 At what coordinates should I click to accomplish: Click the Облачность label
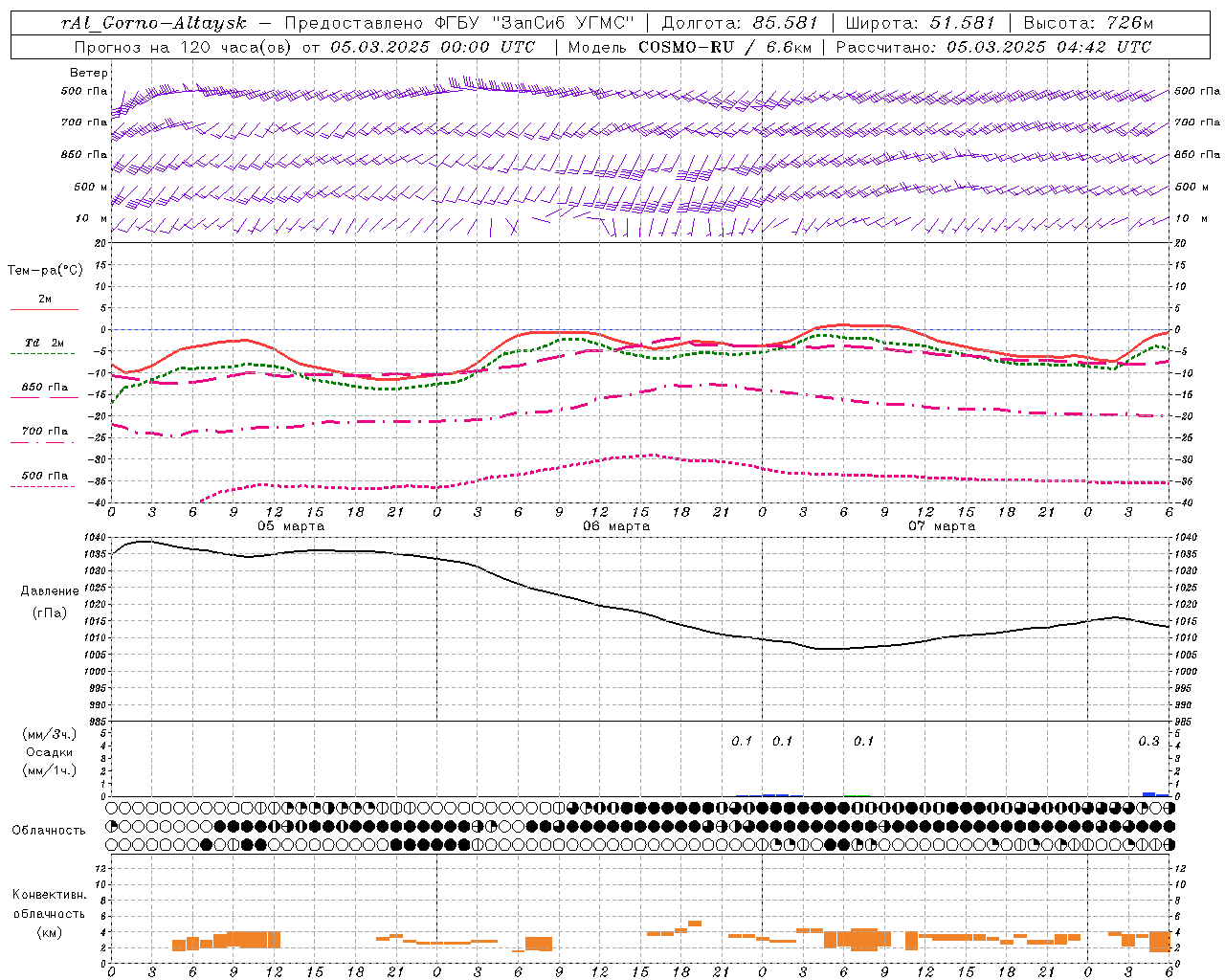pyautogui.click(x=49, y=830)
